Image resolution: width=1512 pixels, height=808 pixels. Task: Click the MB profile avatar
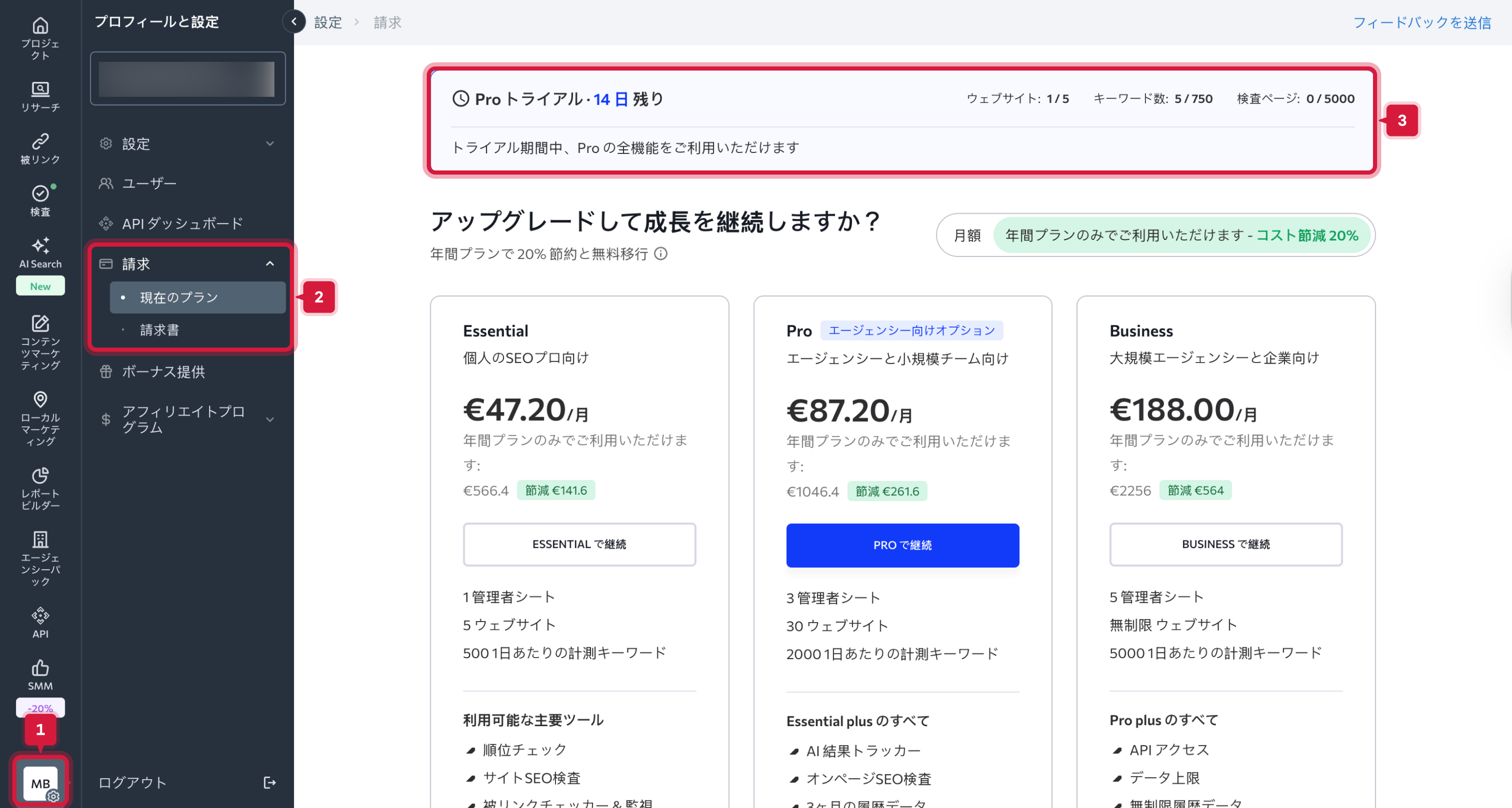tap(40, 783)
